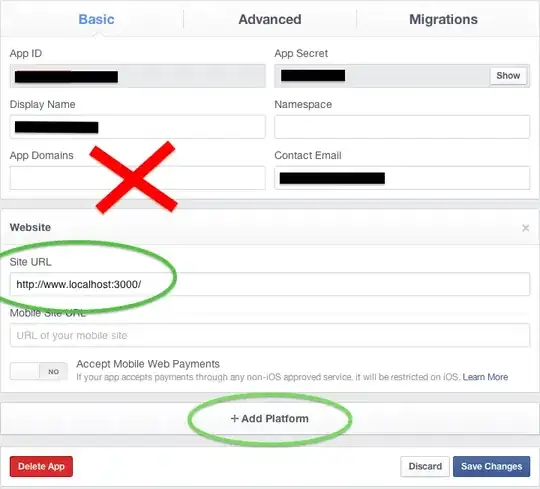Select the Namespace input field
The width and height of the screenshot is (540, 489).
click(402, 127)
